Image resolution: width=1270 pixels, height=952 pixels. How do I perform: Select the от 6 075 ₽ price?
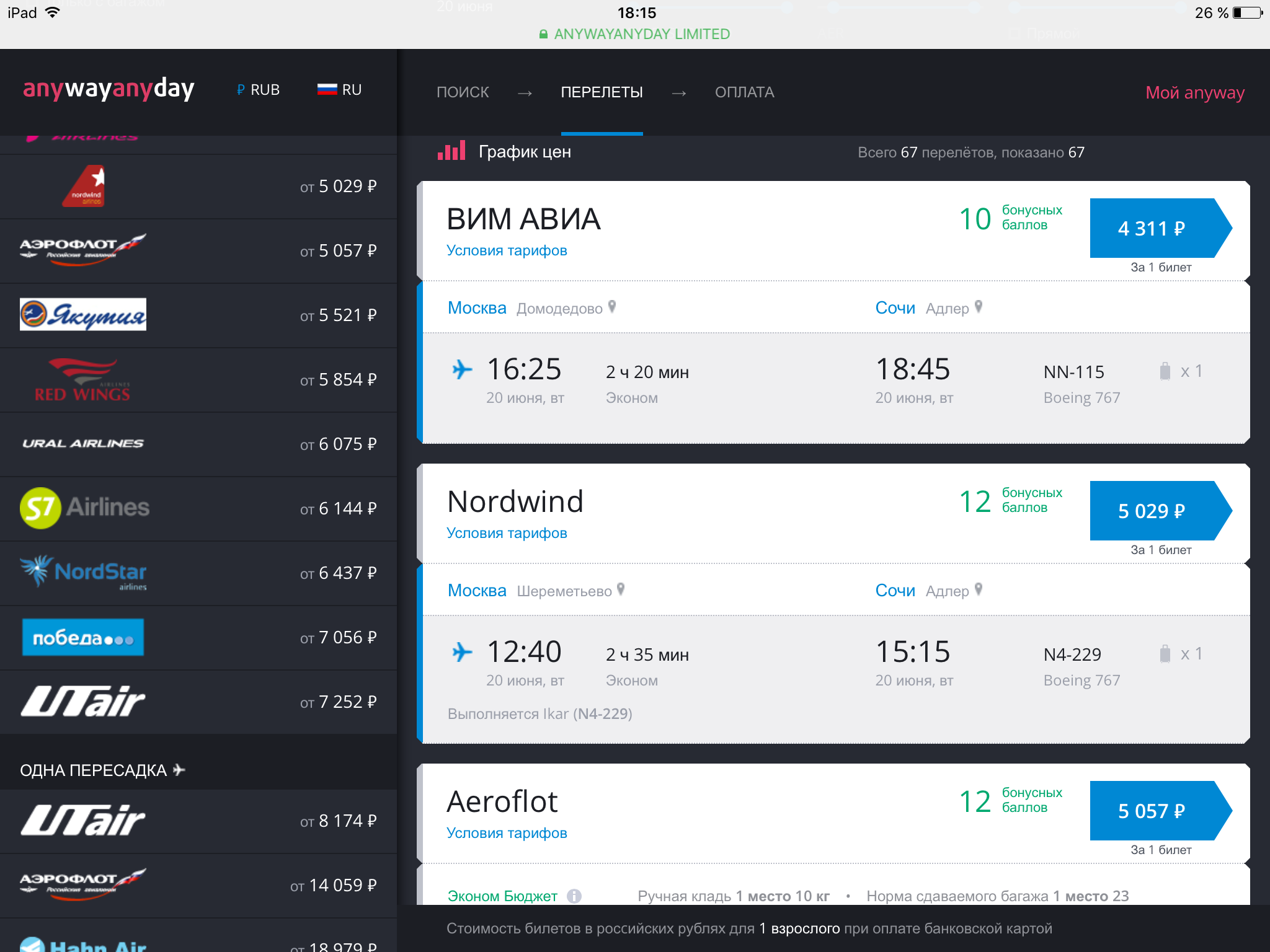click(x=338, y=444)
